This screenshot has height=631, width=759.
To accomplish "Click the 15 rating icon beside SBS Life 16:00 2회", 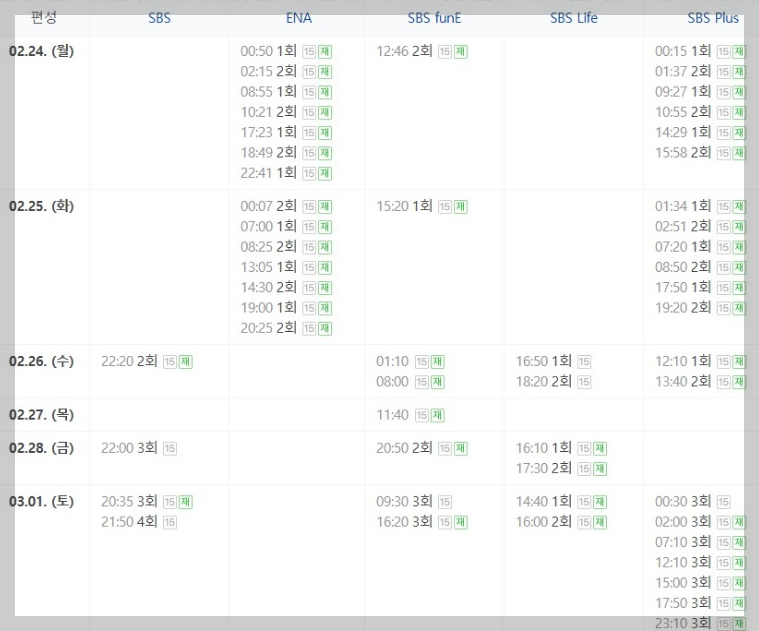I will point(584,523).
